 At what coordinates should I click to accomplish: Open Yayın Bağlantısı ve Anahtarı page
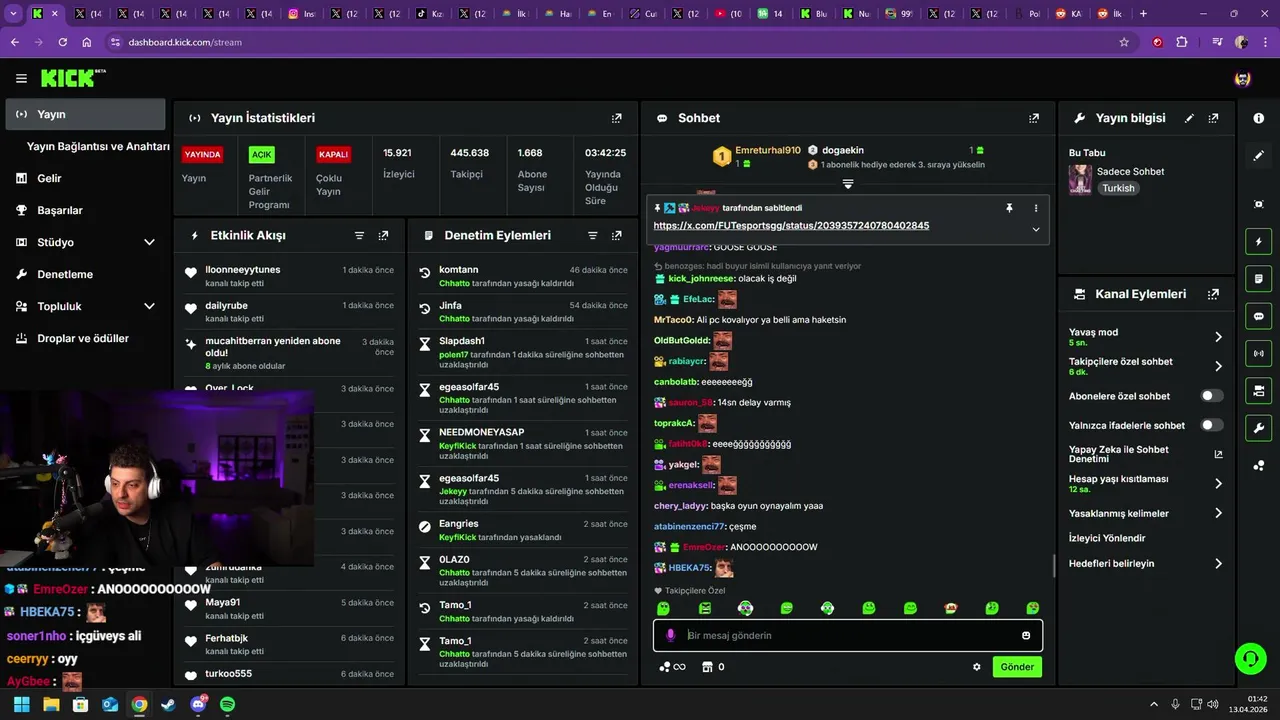[98, 146]
